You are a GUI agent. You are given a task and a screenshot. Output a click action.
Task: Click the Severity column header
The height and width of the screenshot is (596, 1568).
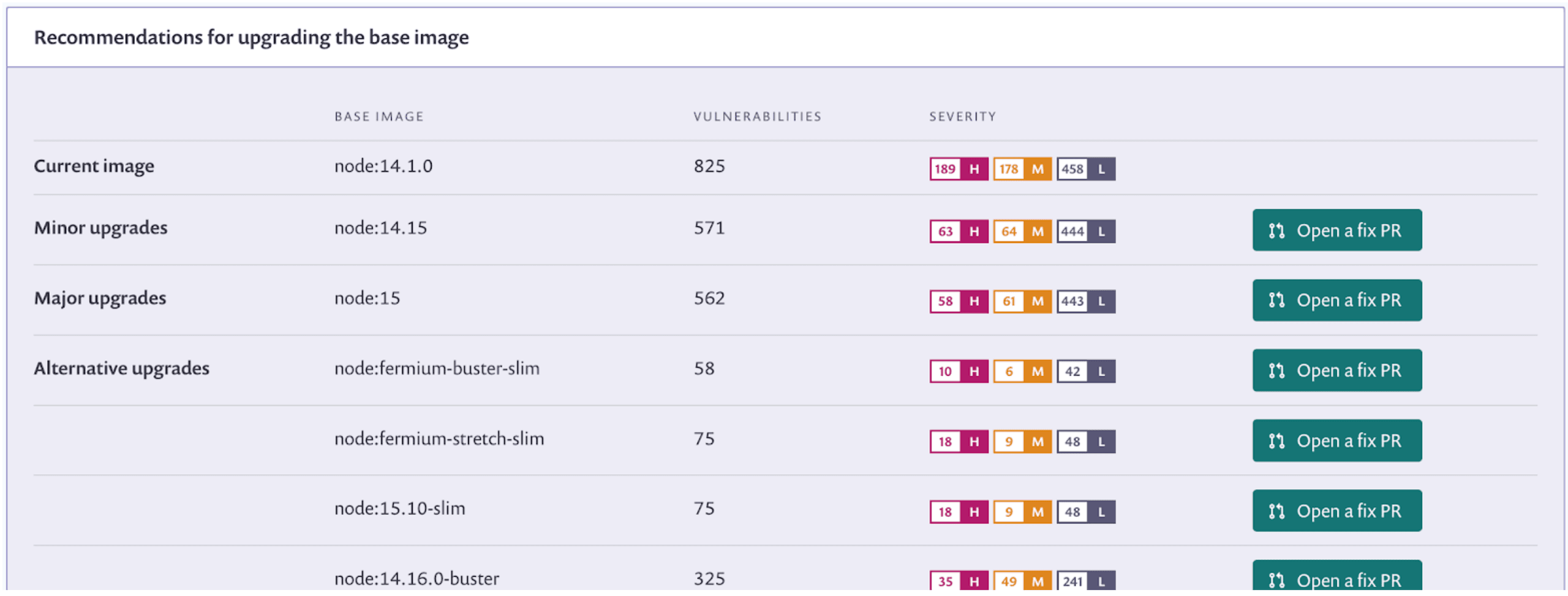pos(962,116)
